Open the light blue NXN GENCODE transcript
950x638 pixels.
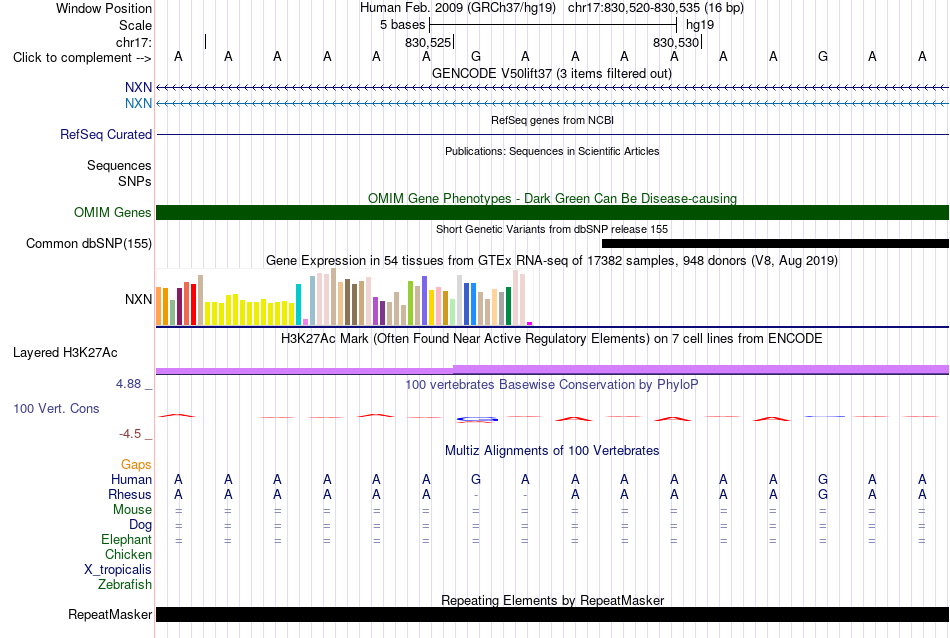click(553, 104)
